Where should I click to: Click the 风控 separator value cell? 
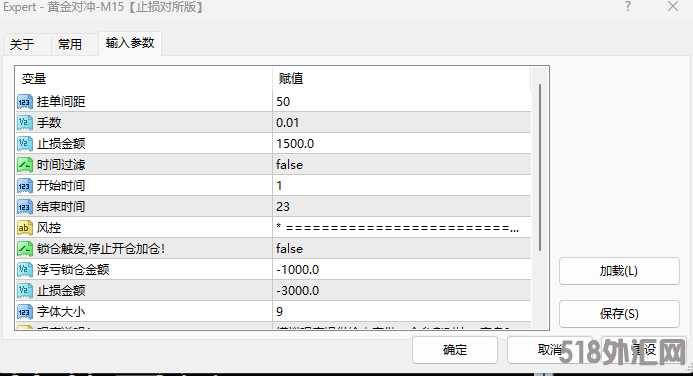click(402, 228)
